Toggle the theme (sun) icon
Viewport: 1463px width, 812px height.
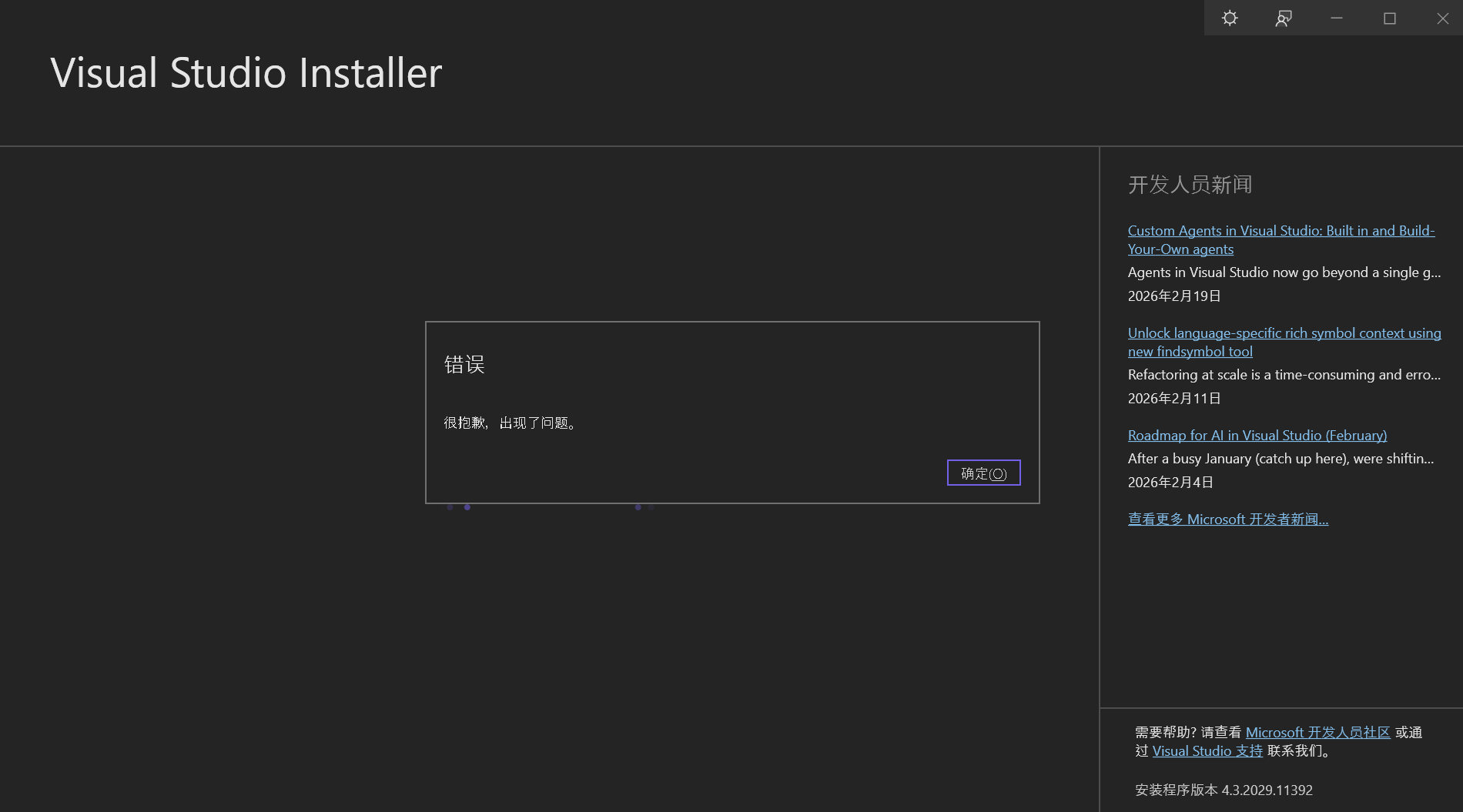tap(1230, 18)
